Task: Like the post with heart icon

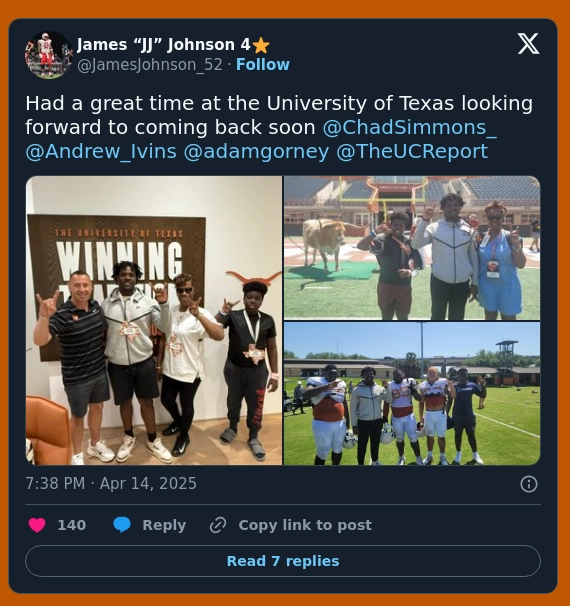Action: [37, 525]
